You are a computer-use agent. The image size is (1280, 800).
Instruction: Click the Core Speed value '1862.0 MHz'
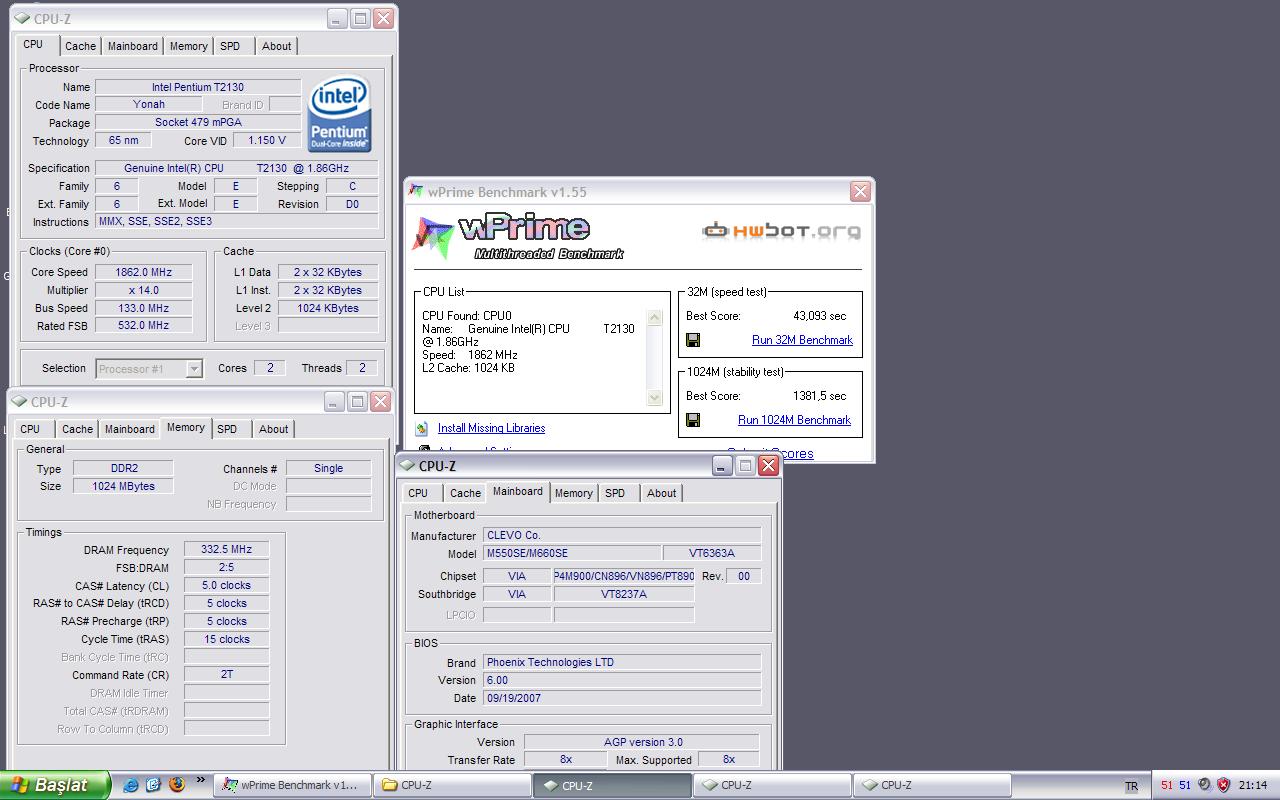coord(143,272)
